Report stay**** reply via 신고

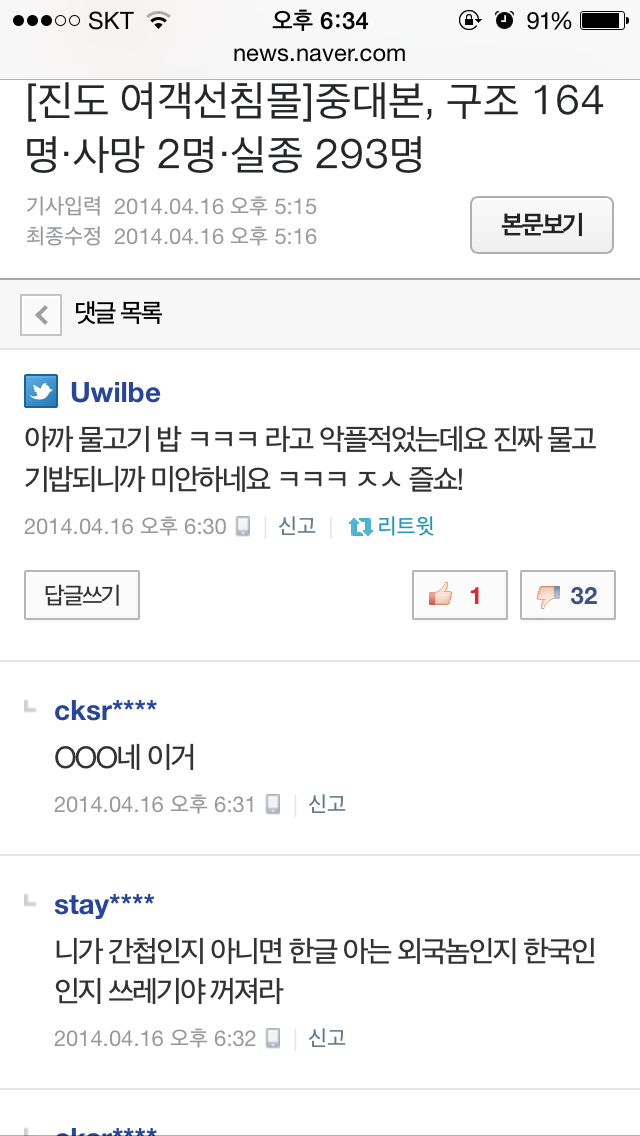coord(327,1037)
